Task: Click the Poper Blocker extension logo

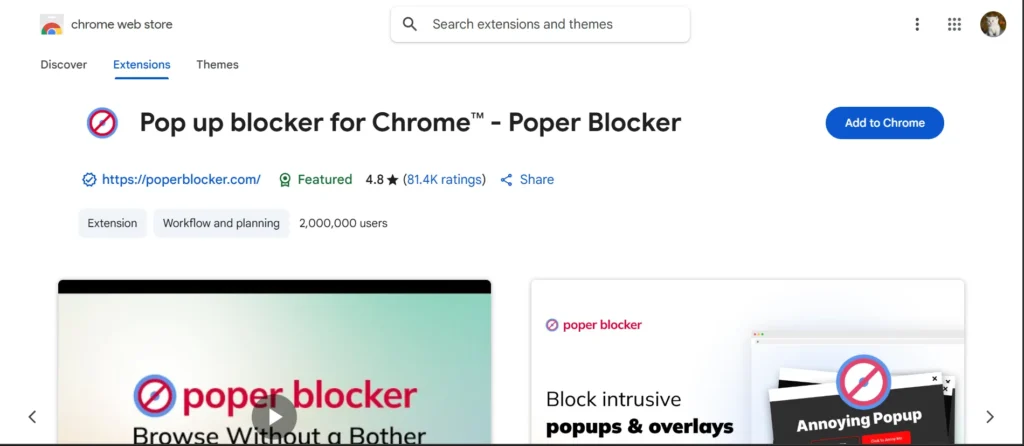Action: click(x=102, y=123)
